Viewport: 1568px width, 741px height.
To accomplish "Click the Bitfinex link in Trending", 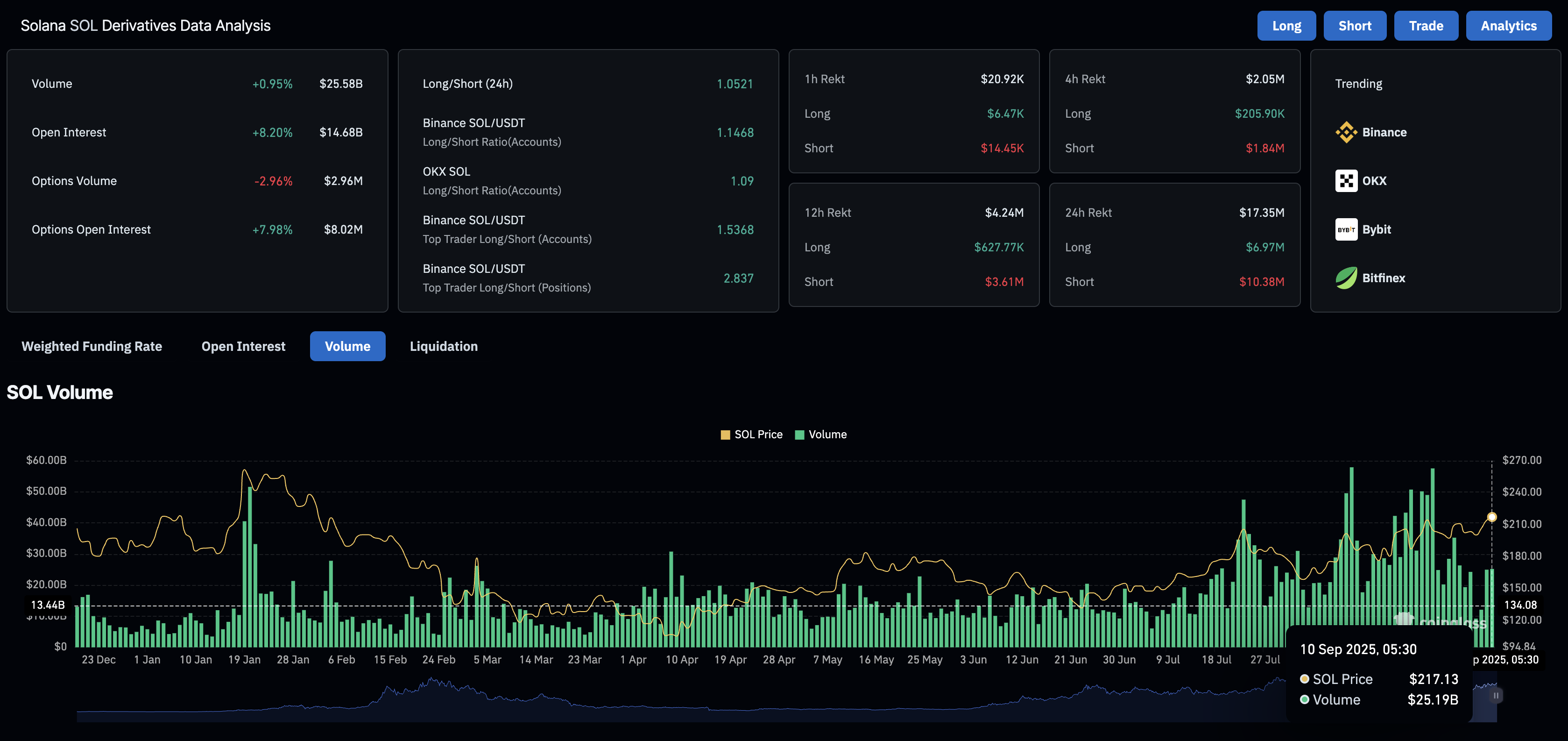I will tap(1383, 278).
